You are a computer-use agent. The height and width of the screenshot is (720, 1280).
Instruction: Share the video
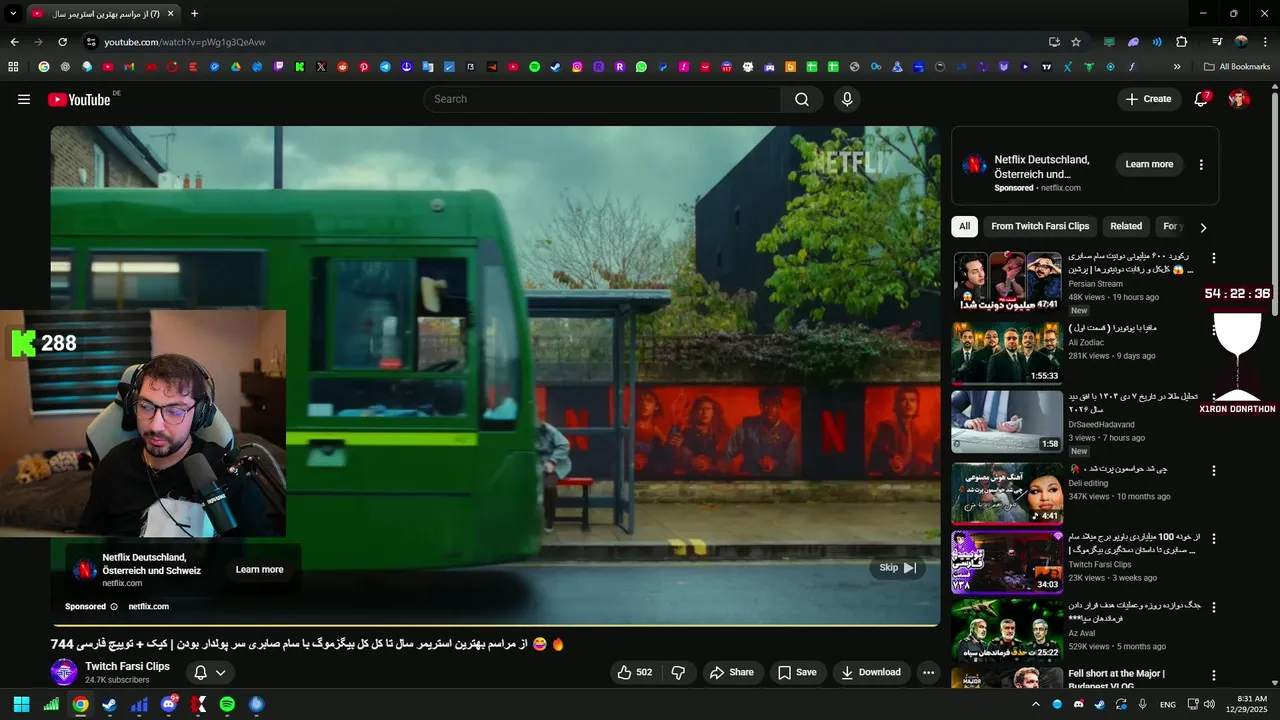coord(732,672)
